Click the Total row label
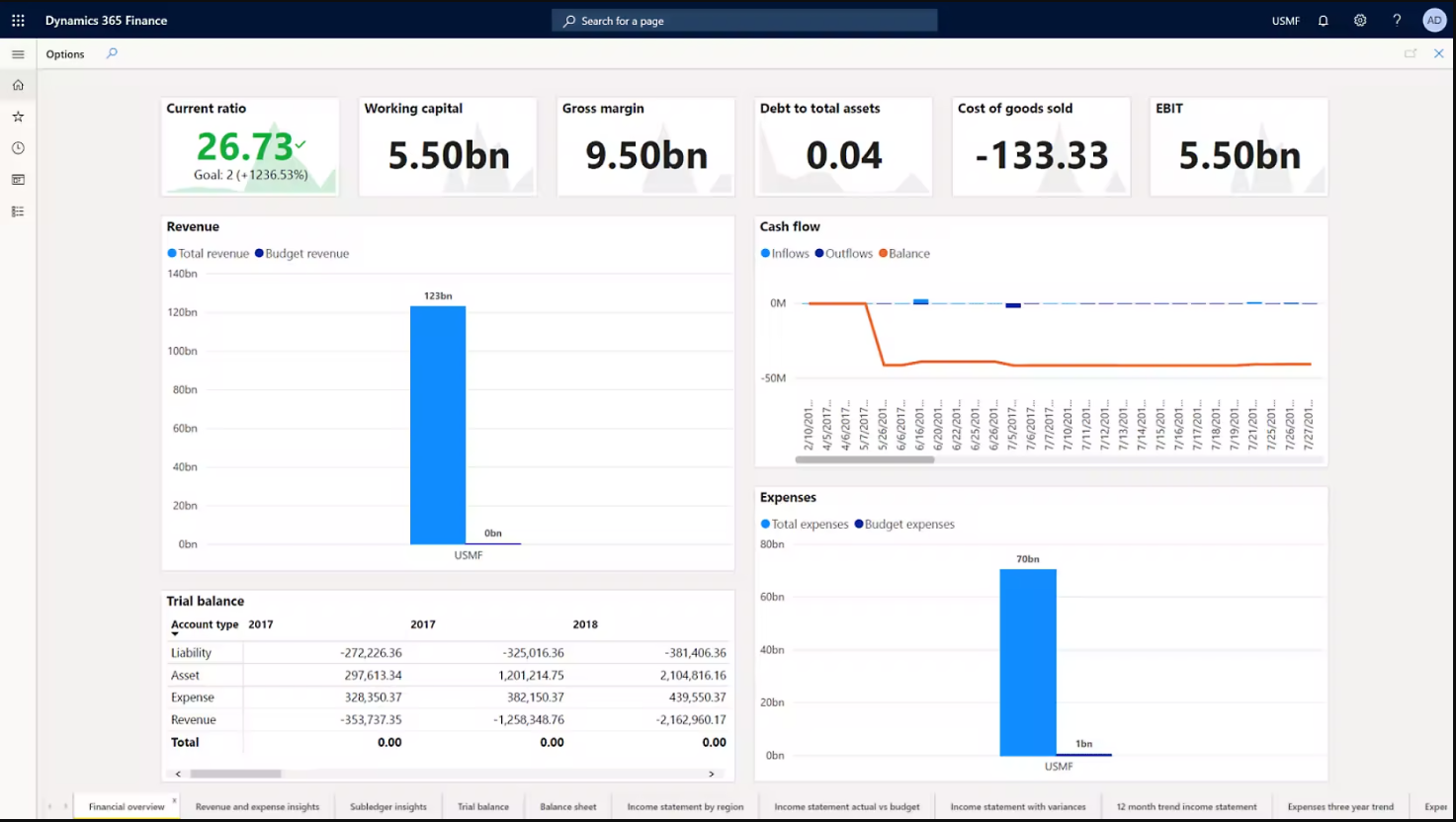The width and height of the screenshot is (1456, 822). (185, 742)
